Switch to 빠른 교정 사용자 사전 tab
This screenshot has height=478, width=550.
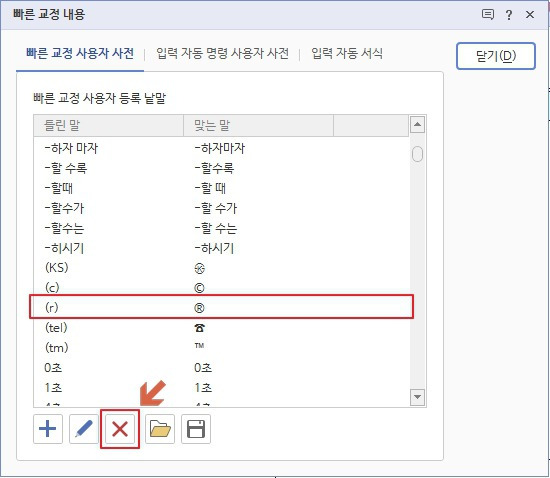pos(80,54)
